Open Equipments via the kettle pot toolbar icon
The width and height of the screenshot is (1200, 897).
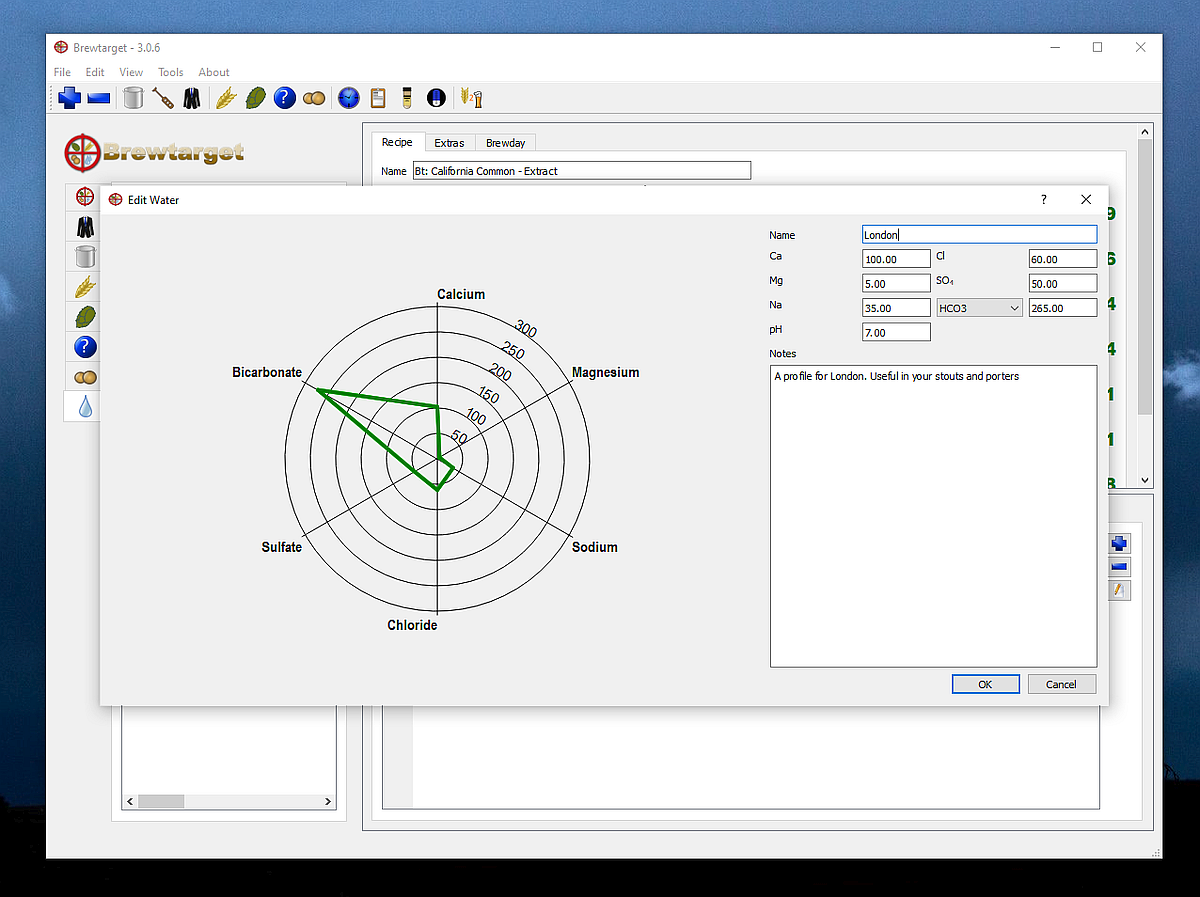click(x=133, y=98)
